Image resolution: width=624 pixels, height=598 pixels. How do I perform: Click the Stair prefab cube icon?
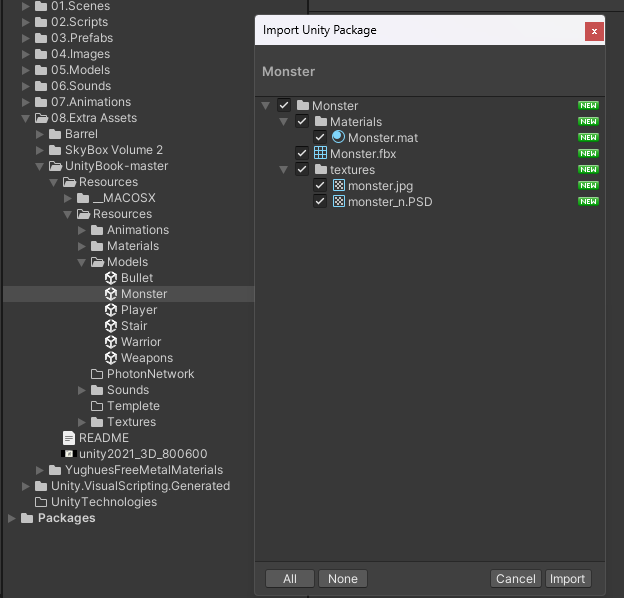point(111,326)
